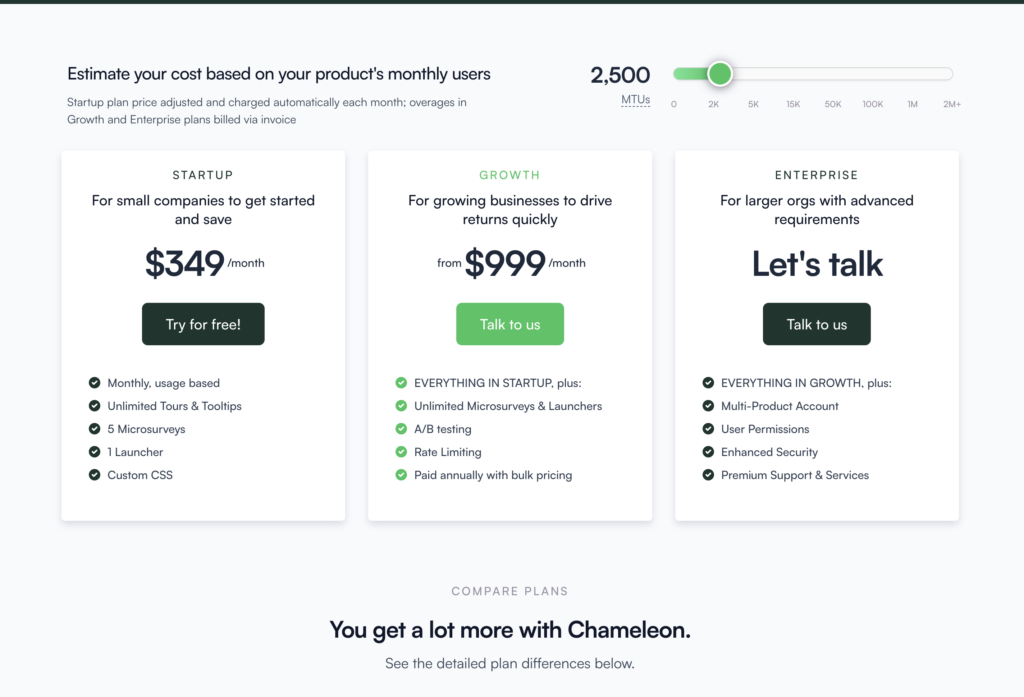Click the 1M label on the slider scale
The height and width of the screenshot is (697, 1024).
click(912, 104)
